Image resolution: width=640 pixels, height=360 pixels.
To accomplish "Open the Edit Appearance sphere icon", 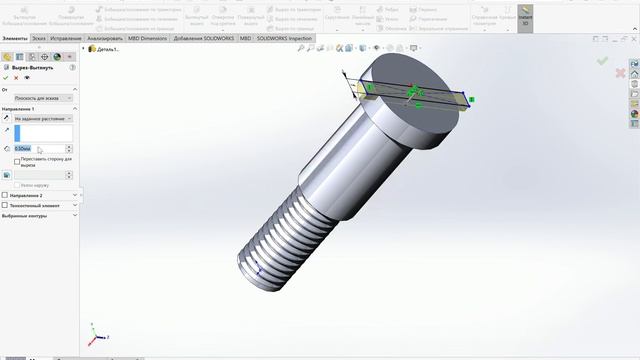I will click(x=390, y=48).
